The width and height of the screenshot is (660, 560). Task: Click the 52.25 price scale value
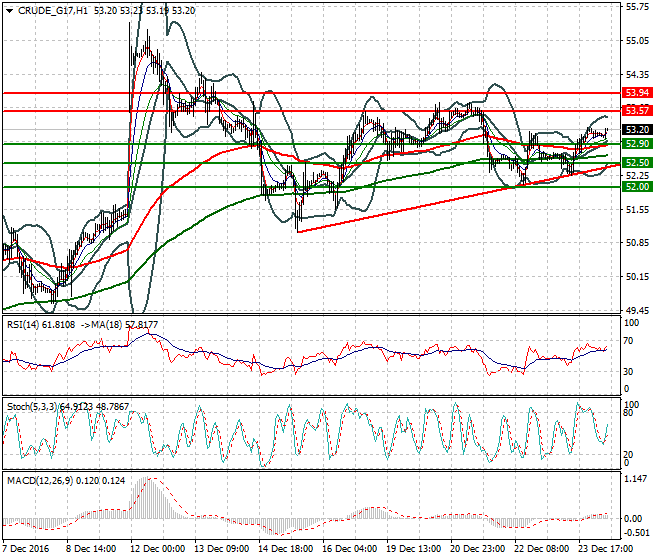tap(637, 175)
